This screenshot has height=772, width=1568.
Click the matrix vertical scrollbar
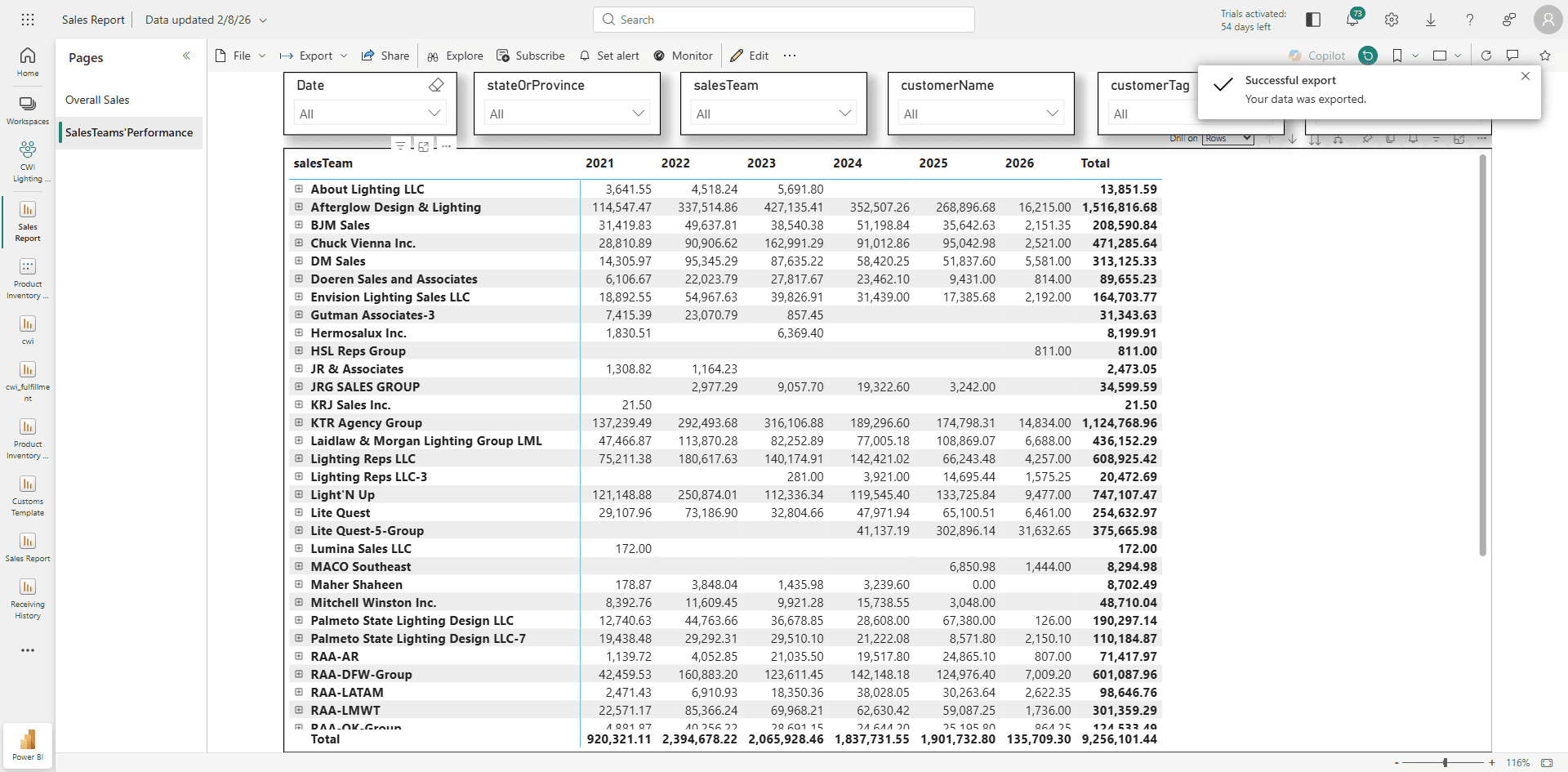coord(1483,355)
